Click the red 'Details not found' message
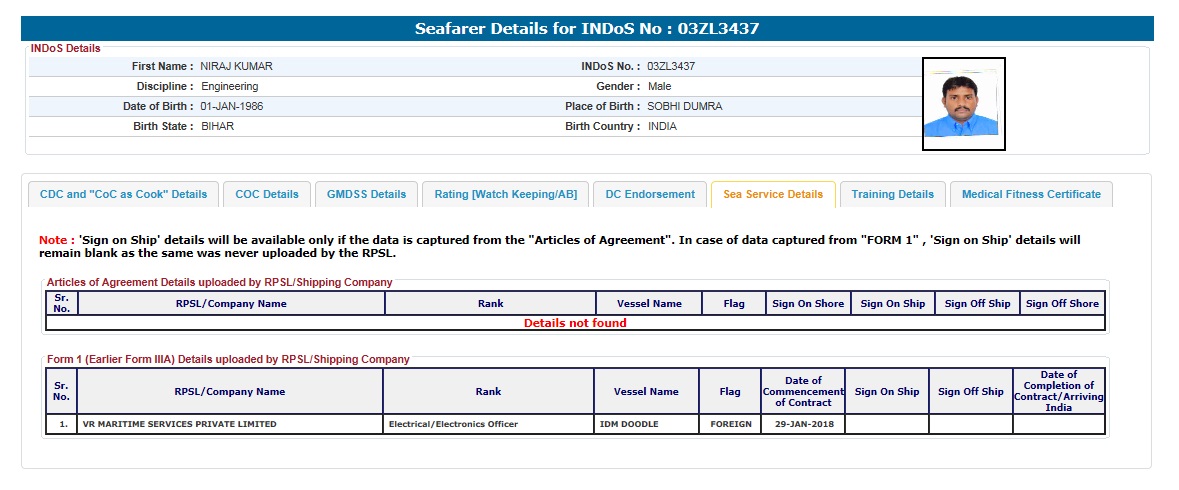 coord(575,323)
